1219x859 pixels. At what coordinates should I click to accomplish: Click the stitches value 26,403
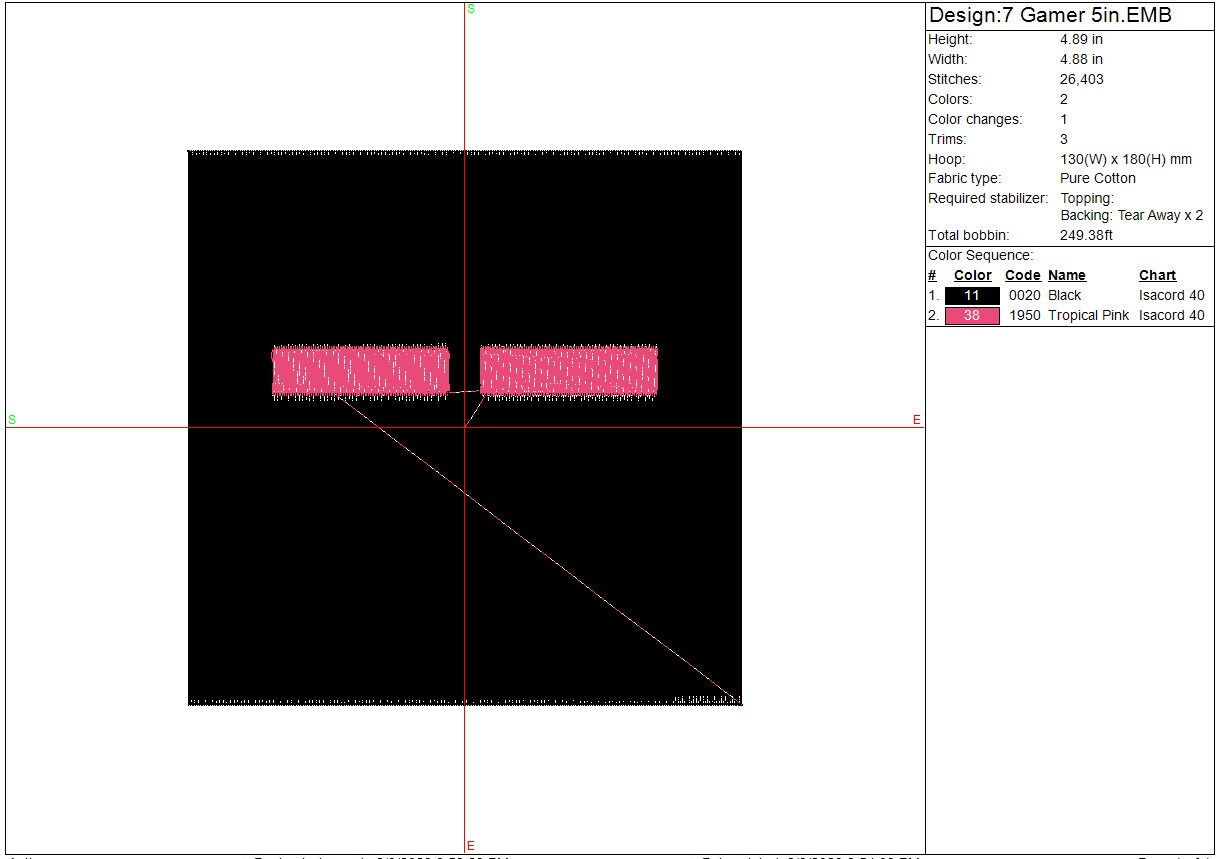pyautogui.click(x=1081, y=80)
